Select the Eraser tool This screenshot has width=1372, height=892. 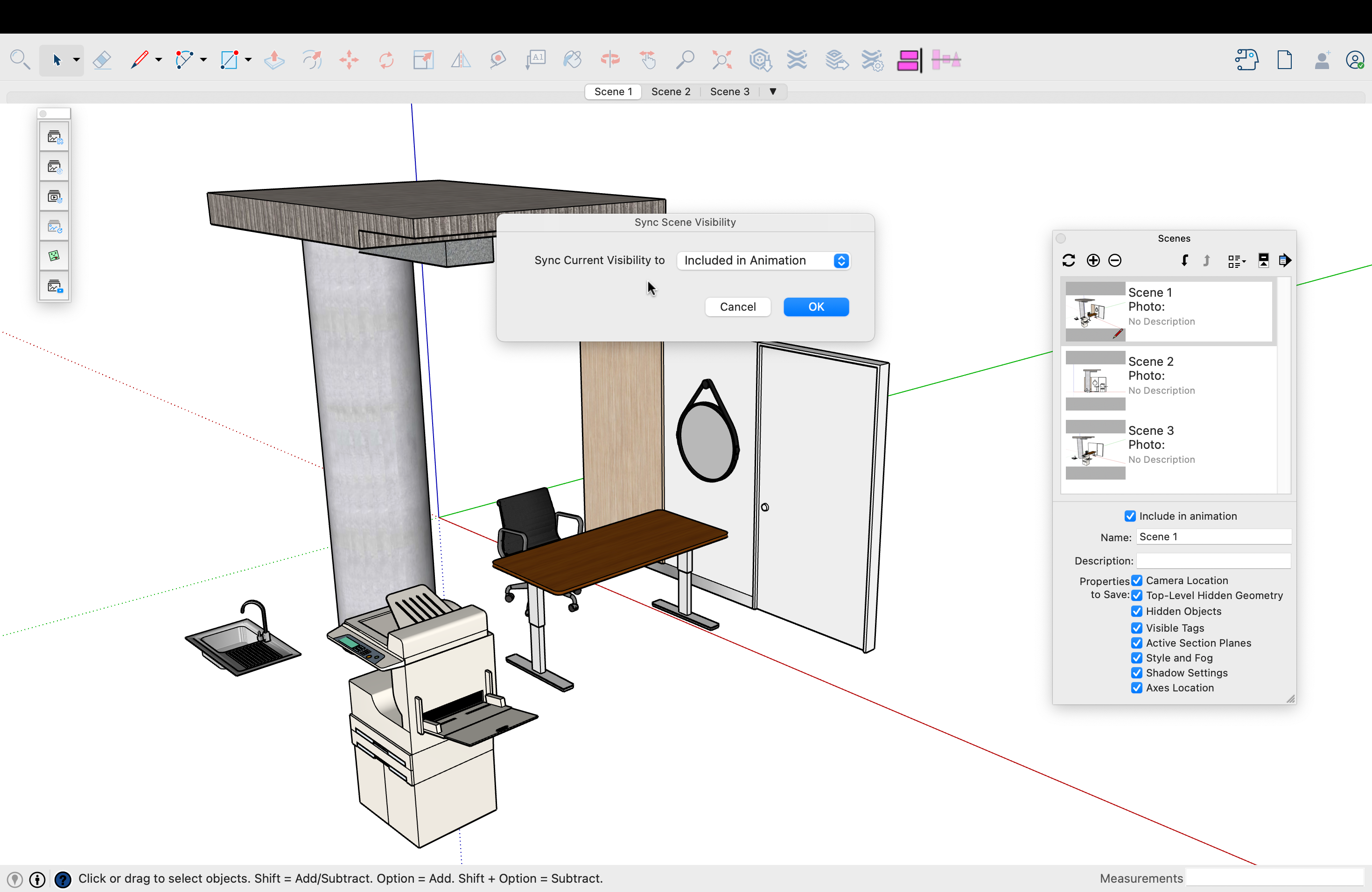[x=102, y=60]
